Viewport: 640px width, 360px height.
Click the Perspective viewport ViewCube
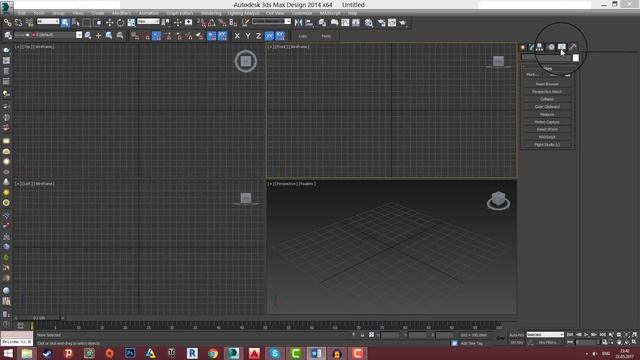coord(498,200)
